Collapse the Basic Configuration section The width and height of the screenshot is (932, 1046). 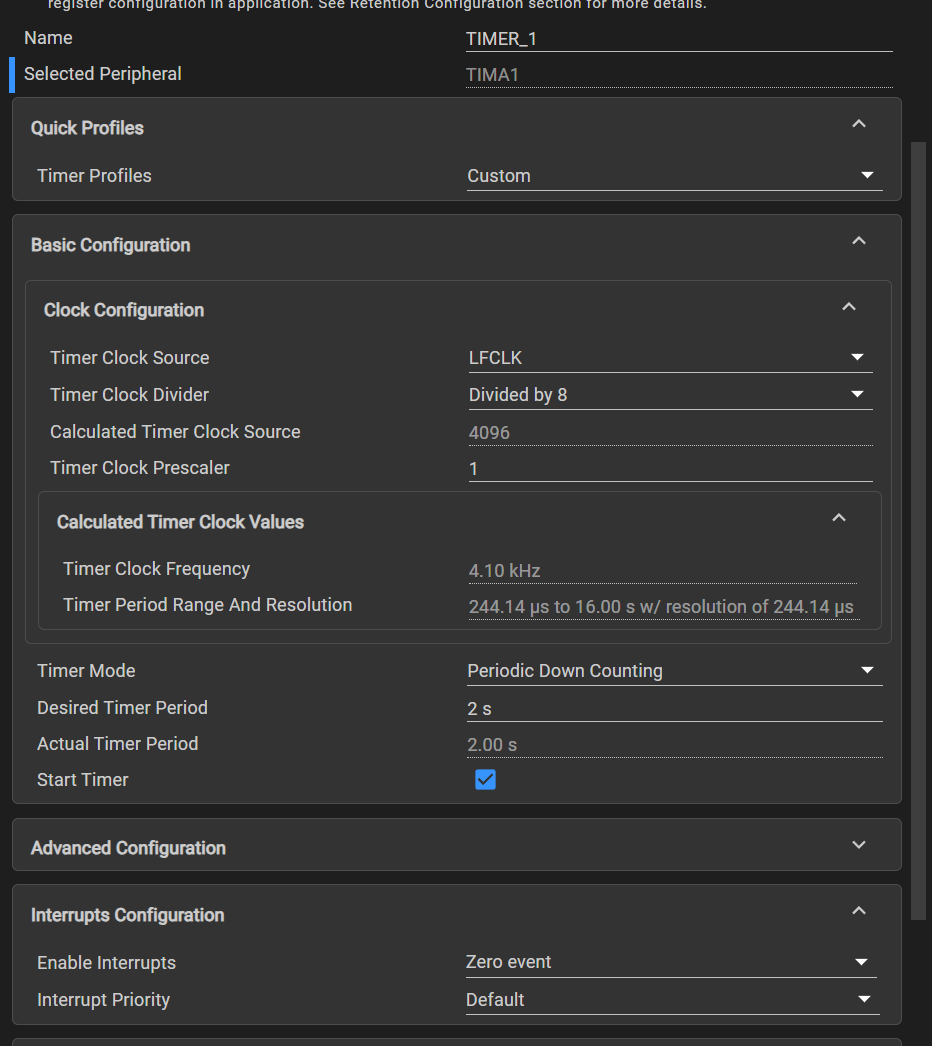tap(858, 241)
